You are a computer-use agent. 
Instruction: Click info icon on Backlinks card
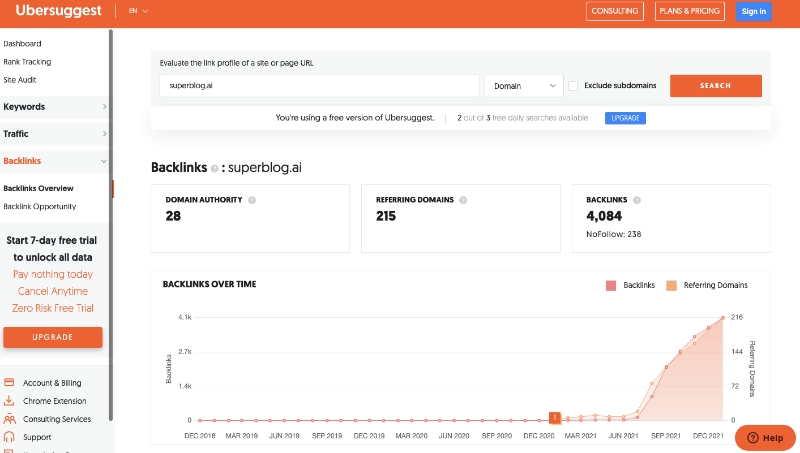637,200
